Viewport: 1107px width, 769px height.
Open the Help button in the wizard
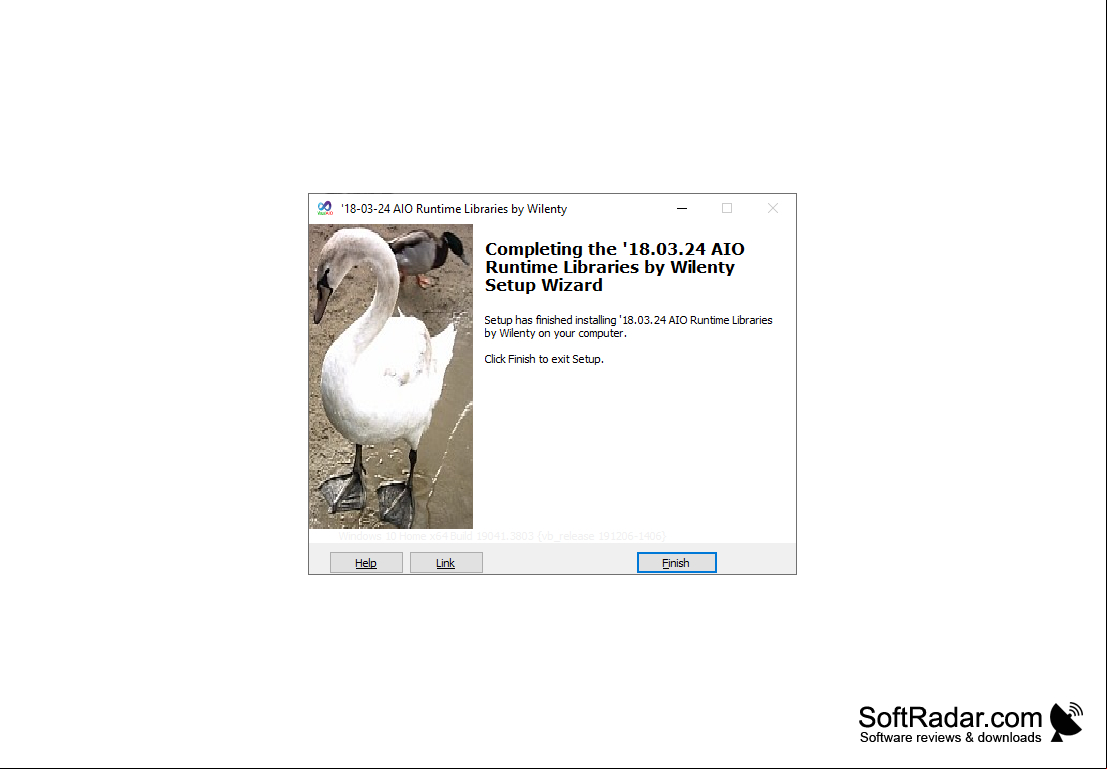click(x=366, y=563)
